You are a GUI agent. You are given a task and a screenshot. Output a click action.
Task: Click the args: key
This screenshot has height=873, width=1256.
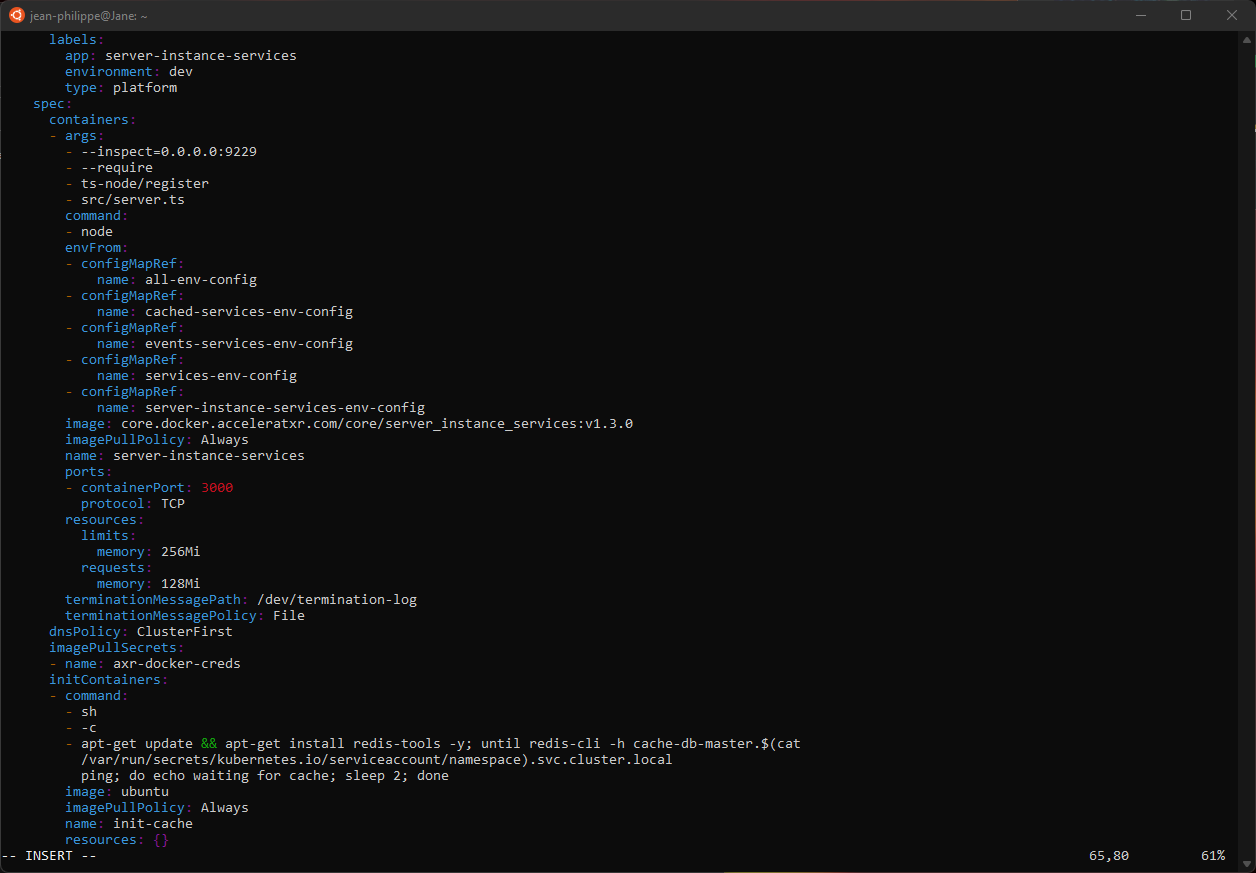(85, 136)
